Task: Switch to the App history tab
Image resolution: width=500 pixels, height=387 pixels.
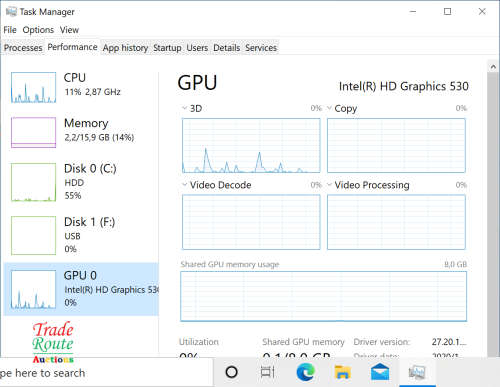Action: [125, 48]
